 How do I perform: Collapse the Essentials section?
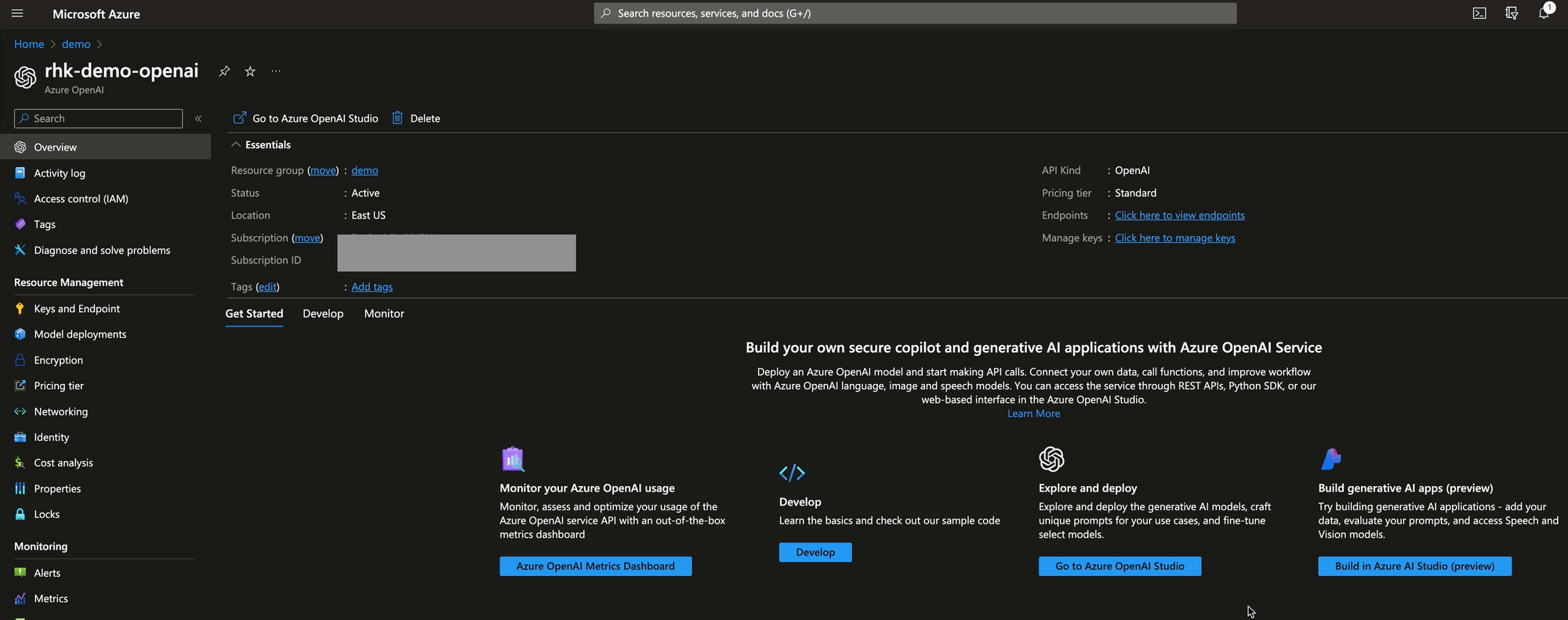point(236,145)
